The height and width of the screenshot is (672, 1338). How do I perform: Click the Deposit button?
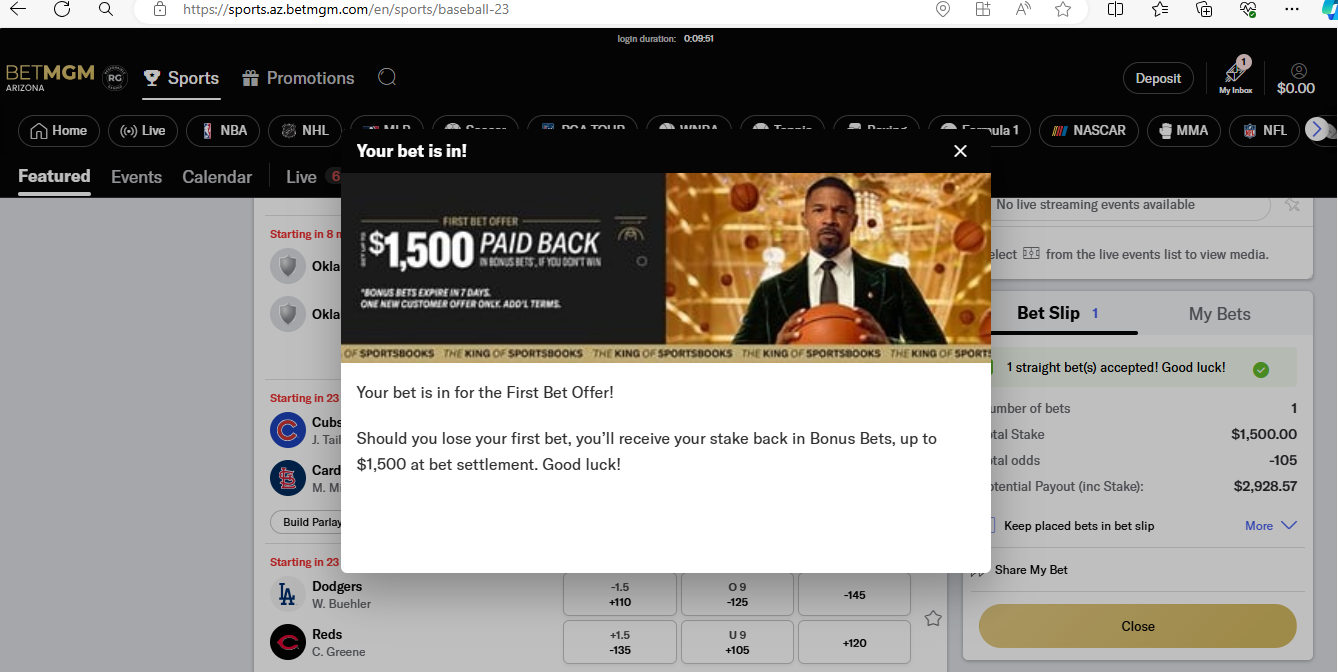[1158, 78]
